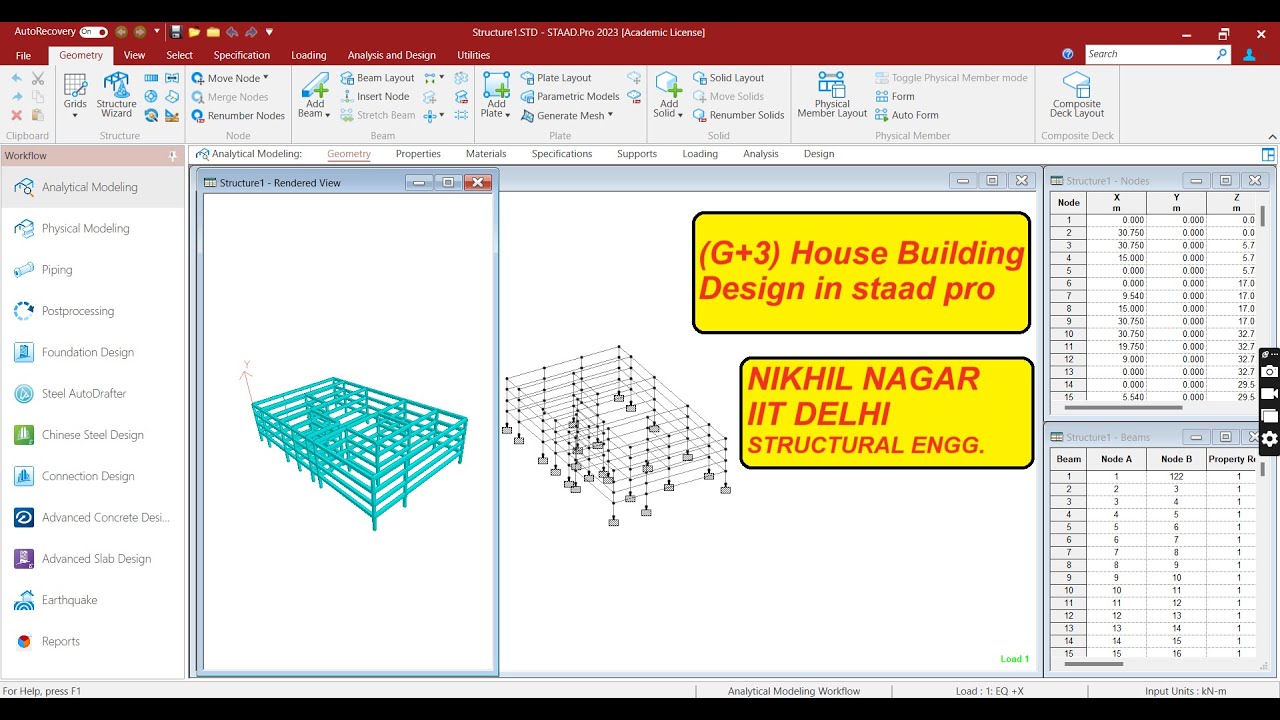This screenshot has width=1280, height=720.
Task: Open Solid Layout
Action: (728, 78)
